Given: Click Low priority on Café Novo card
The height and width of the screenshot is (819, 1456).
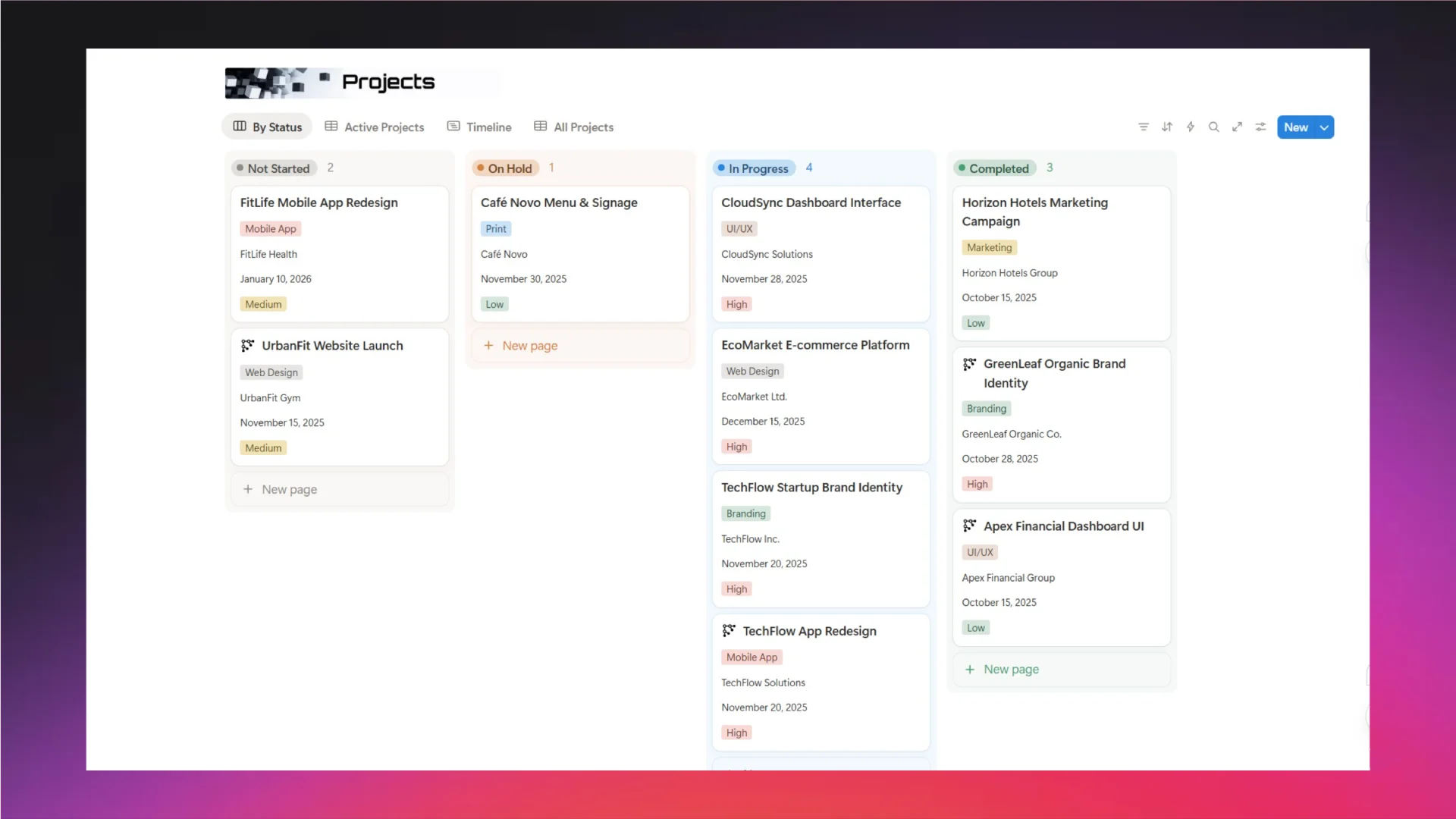Looking at the screenshot, I should tap(494, 304).
